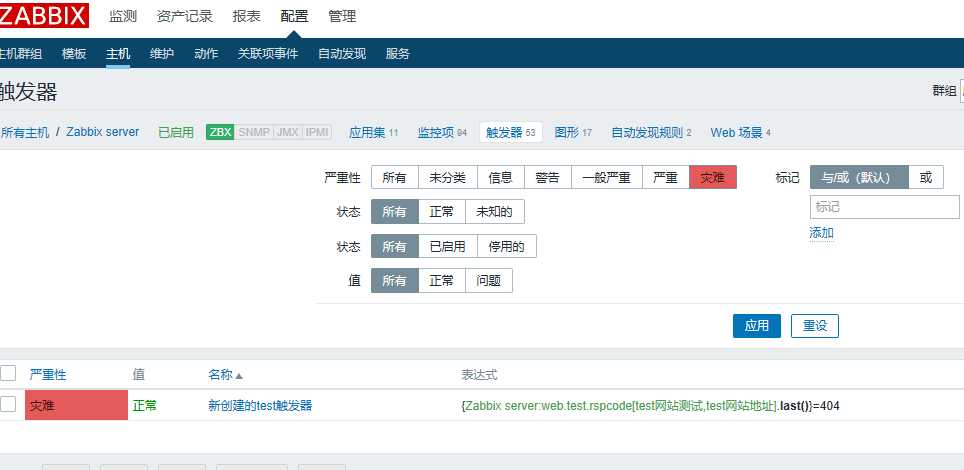This screenshot has height=470, width=964.
Task: Click the Zabbix server expression link
Action: tap(620, 405)
